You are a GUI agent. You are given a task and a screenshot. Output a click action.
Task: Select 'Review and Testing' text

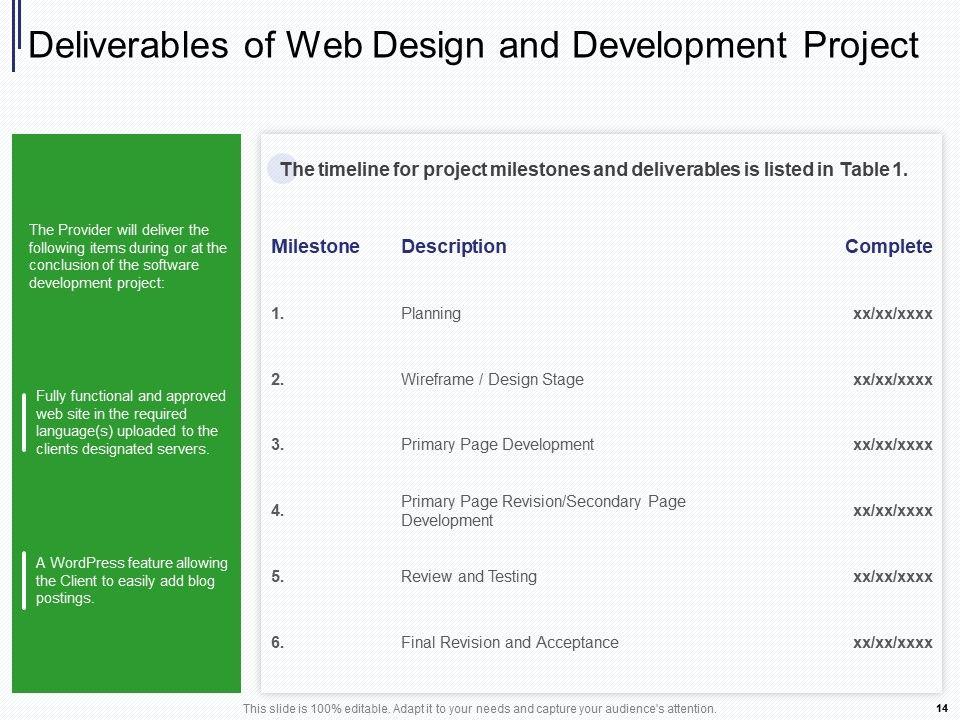coord(469,577)
